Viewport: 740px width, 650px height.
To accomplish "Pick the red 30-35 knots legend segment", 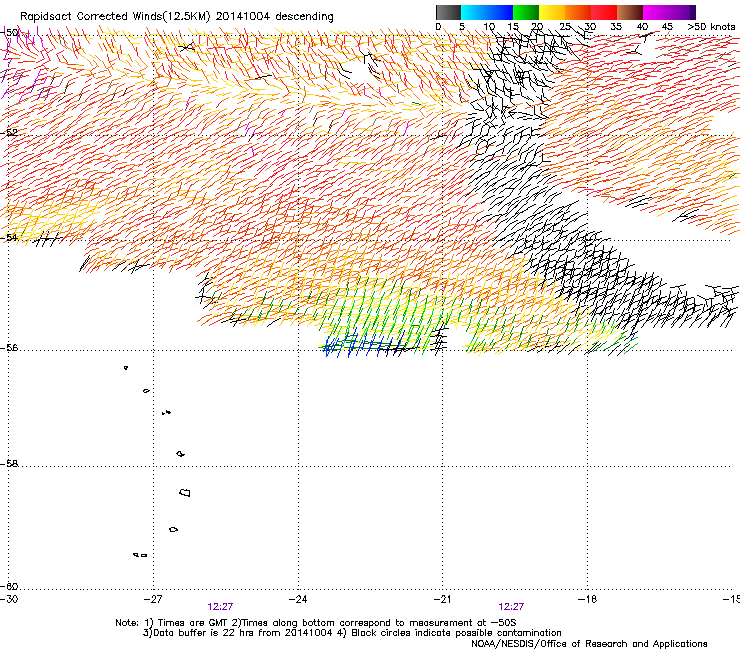I will (x=604, y=12).
